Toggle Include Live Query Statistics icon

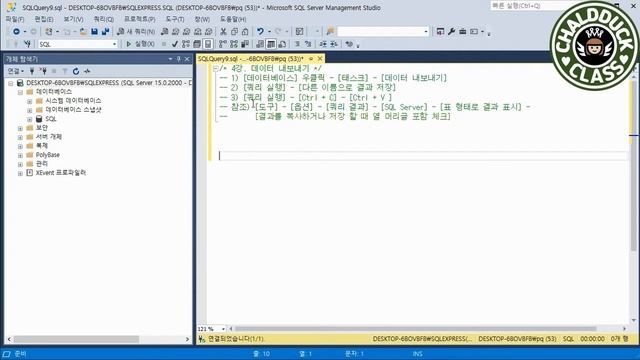[x=234, y=44]
